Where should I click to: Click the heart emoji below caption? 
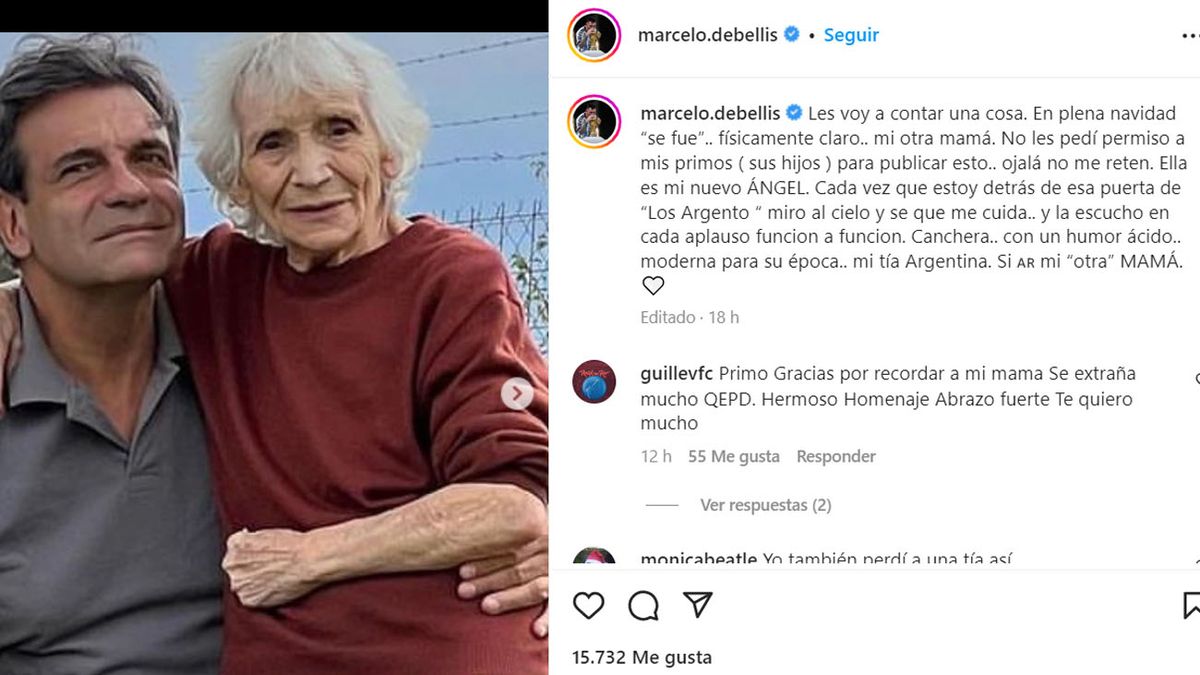click(653, 286)
